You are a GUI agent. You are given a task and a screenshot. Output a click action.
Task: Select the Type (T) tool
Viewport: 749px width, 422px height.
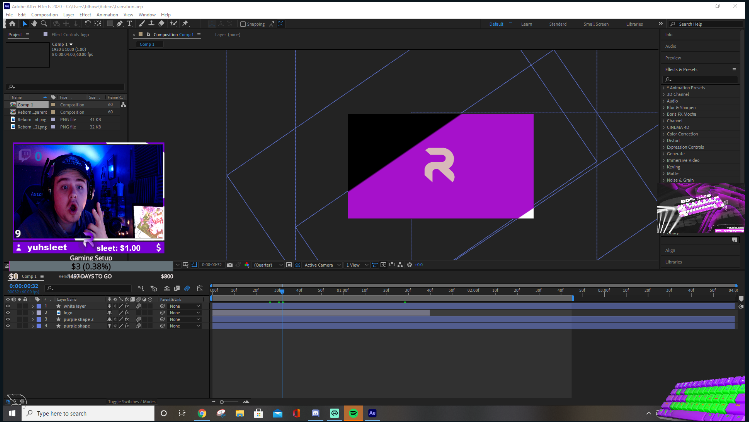tap(129, 23)
